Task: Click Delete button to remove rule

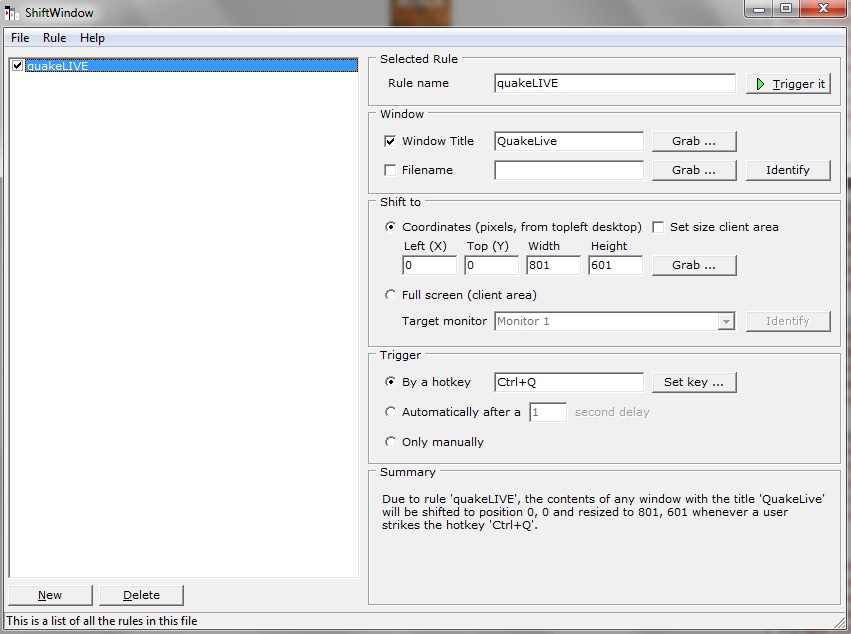Action: [142, 595]
